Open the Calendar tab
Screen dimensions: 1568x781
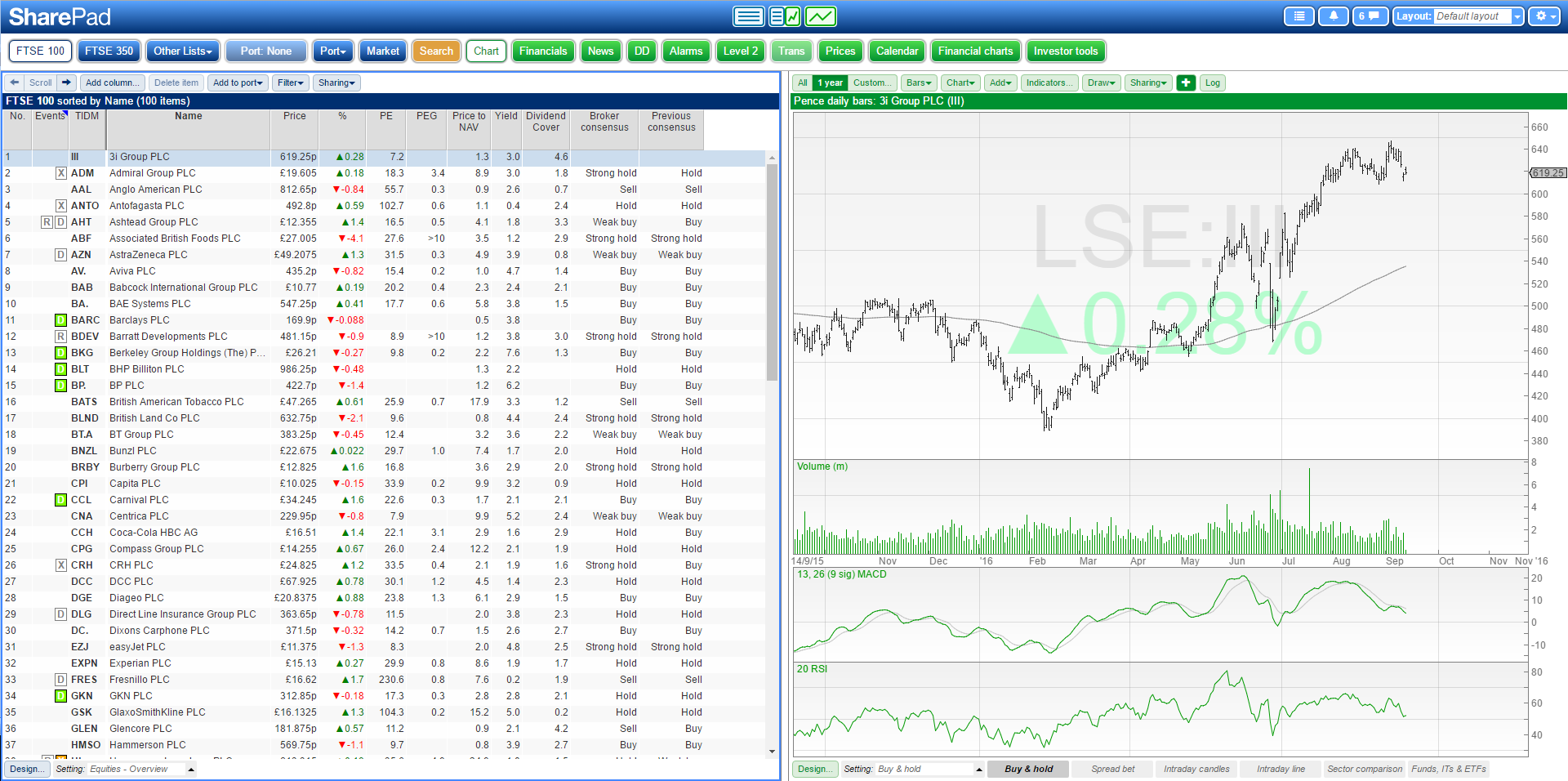click(x=897, y=51)
